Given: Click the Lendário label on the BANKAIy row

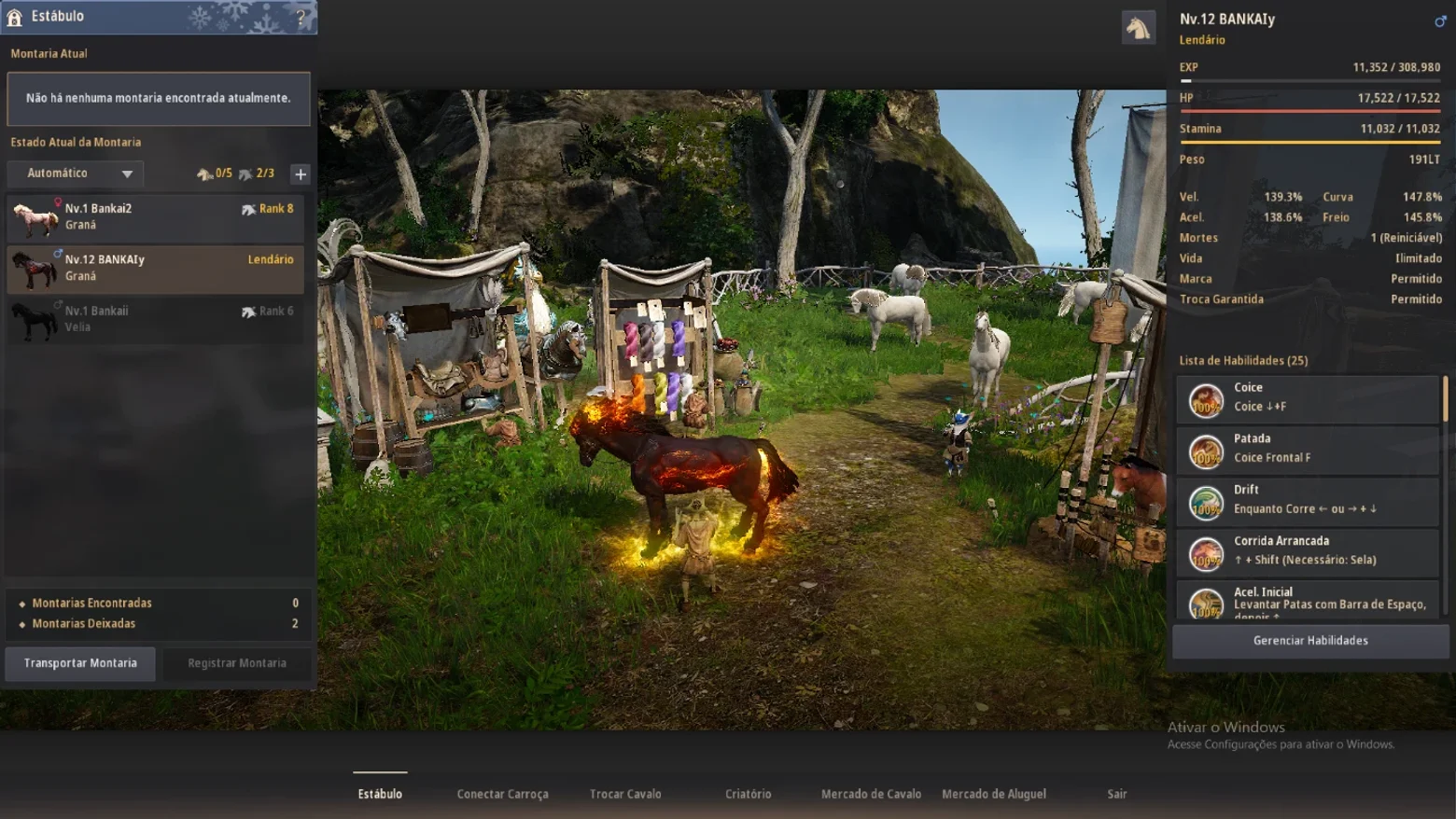Looking at the screenshot, I should (x=271, y=260).
